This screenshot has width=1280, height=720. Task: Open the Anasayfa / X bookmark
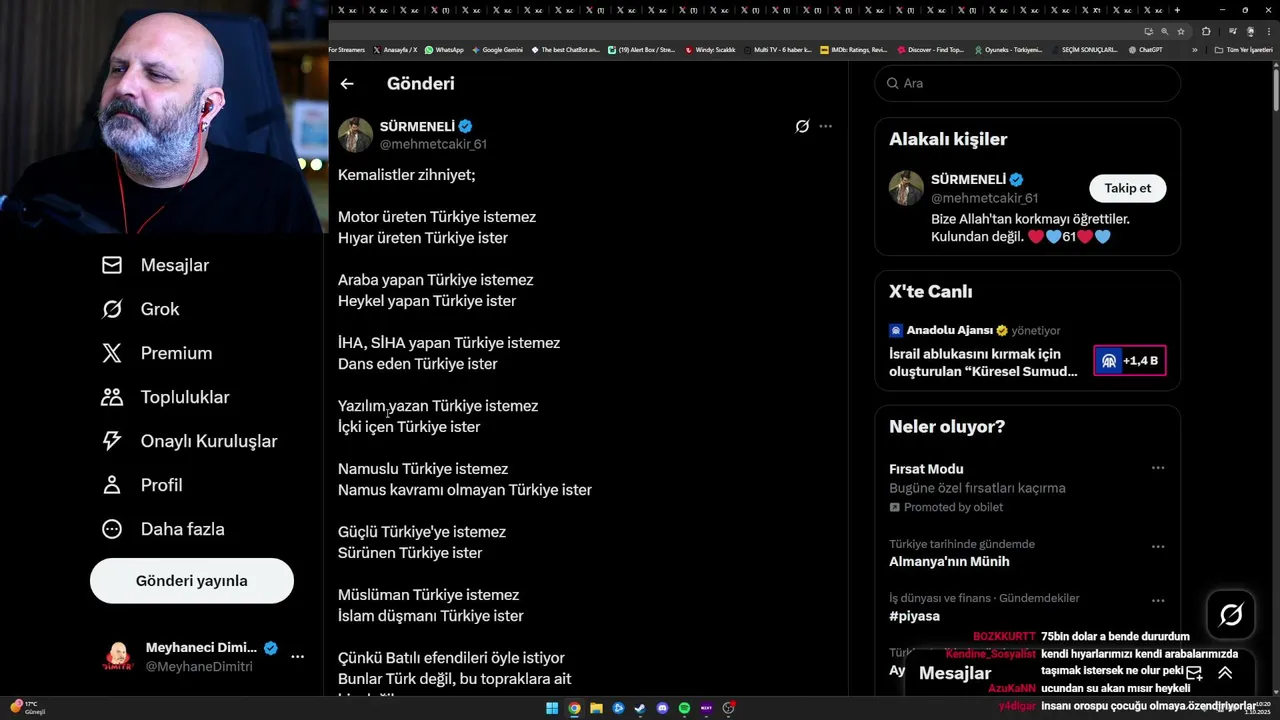click(x=395, y=50)
